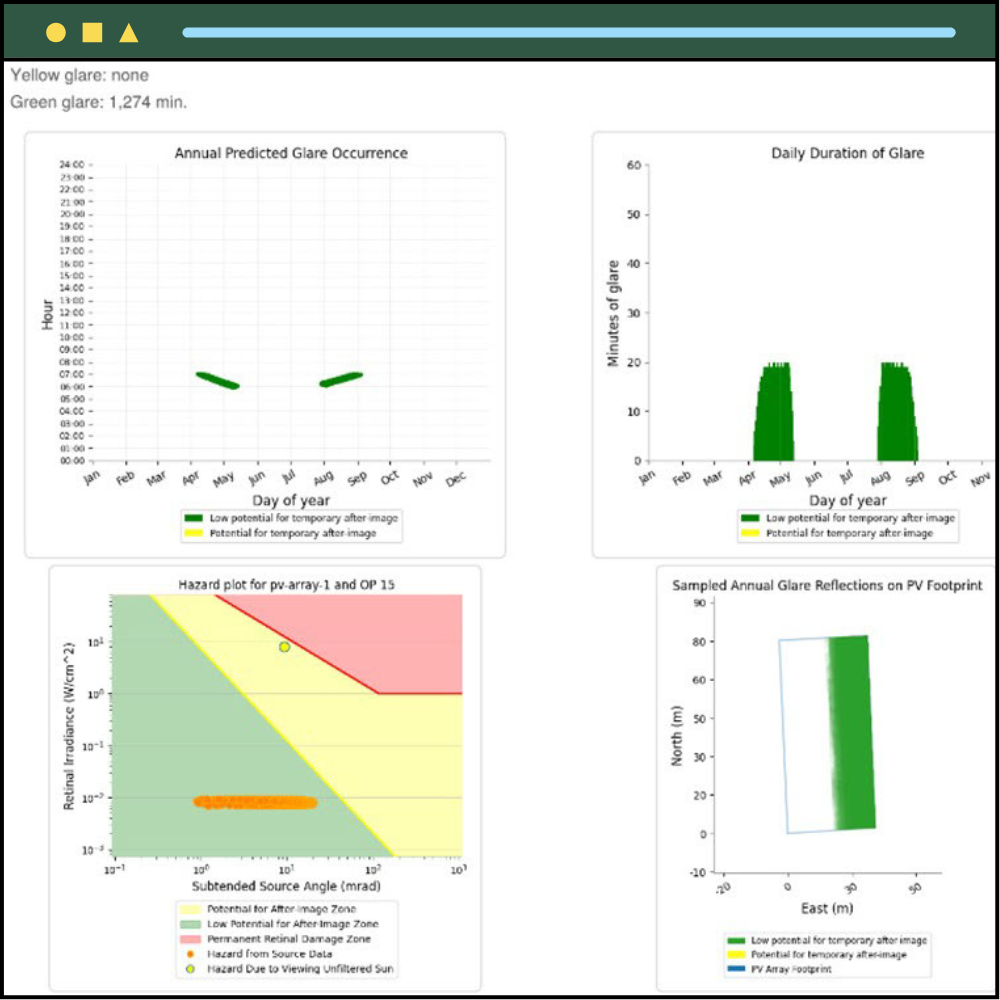Screen dimensions: 1000x1000
Task: Click the yellow circle icon in header
Action: tap(56, 32)
